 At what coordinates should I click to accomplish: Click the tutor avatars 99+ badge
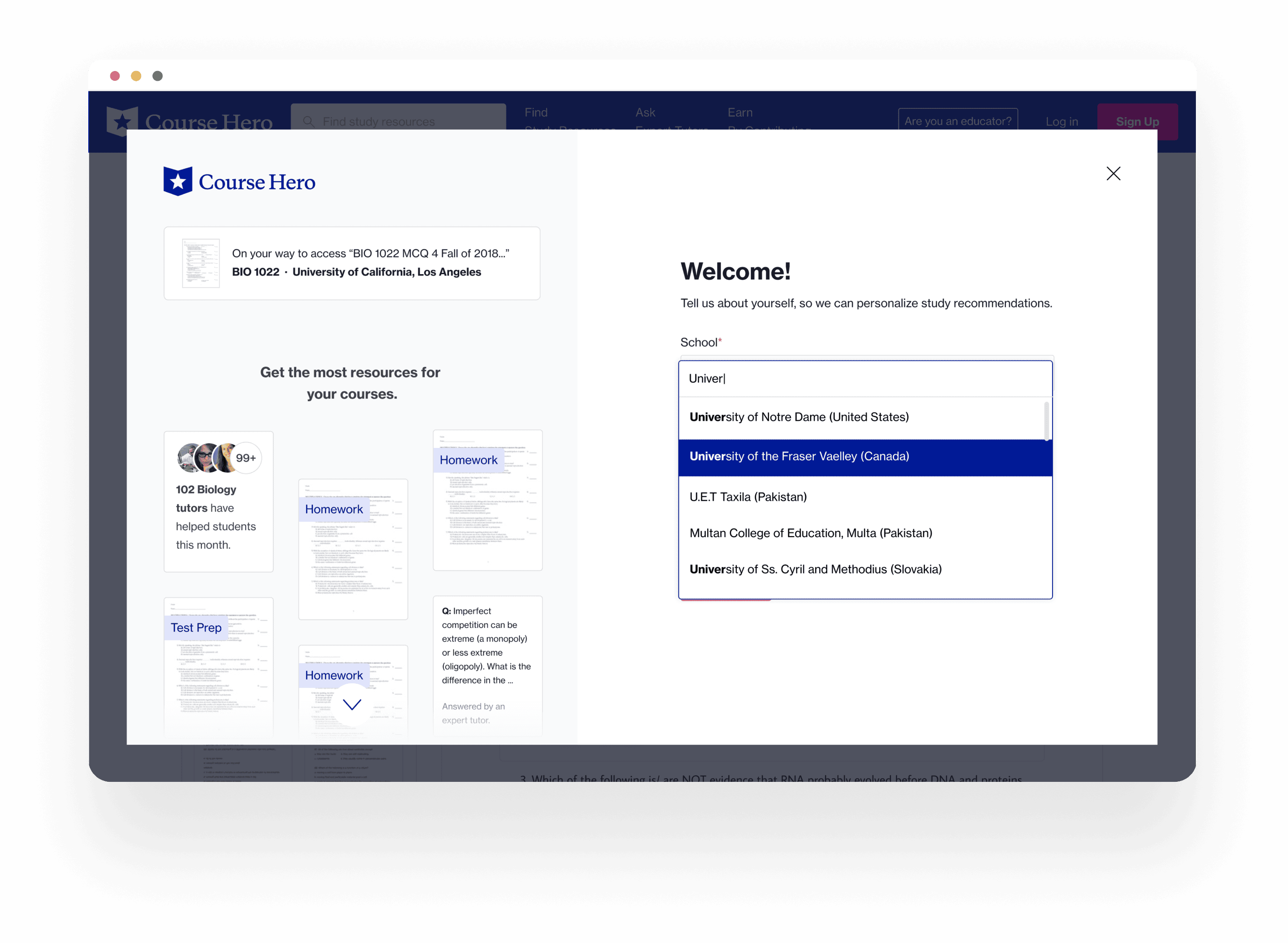[x=246, y=458]
